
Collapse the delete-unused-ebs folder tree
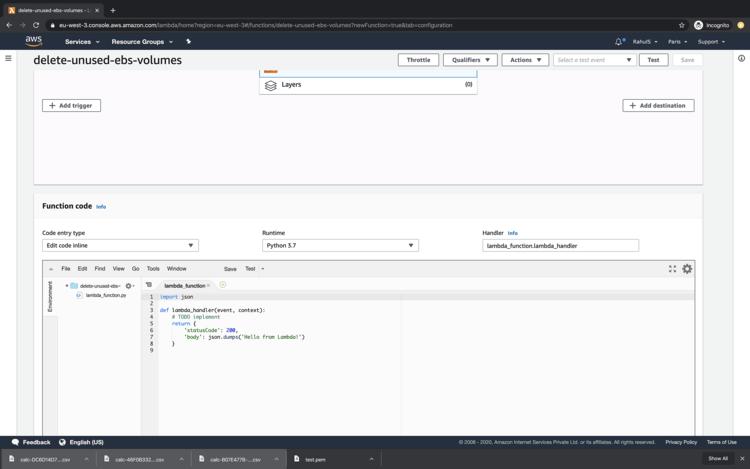[67, 286]
